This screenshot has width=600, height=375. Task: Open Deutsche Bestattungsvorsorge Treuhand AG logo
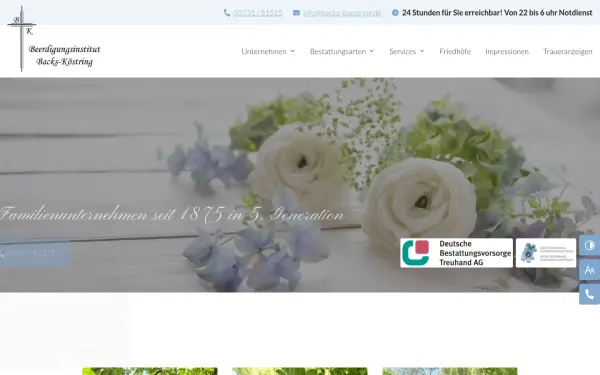tap(457, 253)
